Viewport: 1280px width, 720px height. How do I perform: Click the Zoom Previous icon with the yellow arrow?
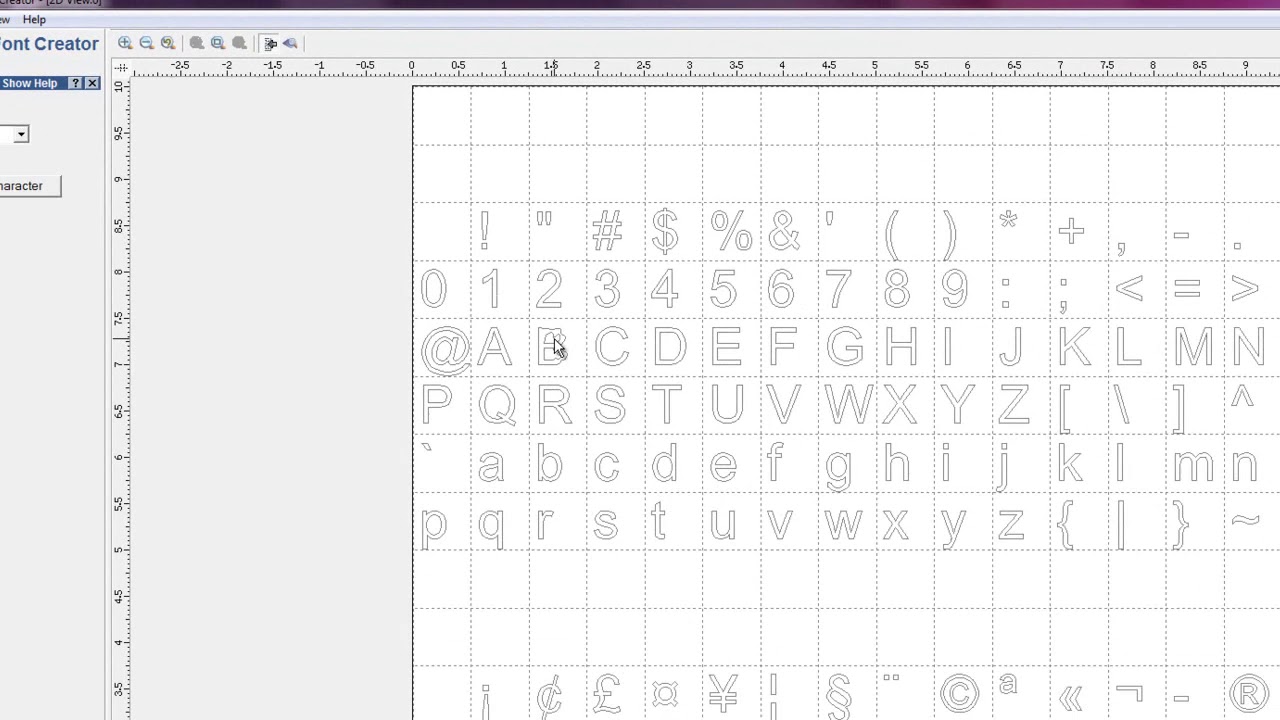(x=168, y=43)
